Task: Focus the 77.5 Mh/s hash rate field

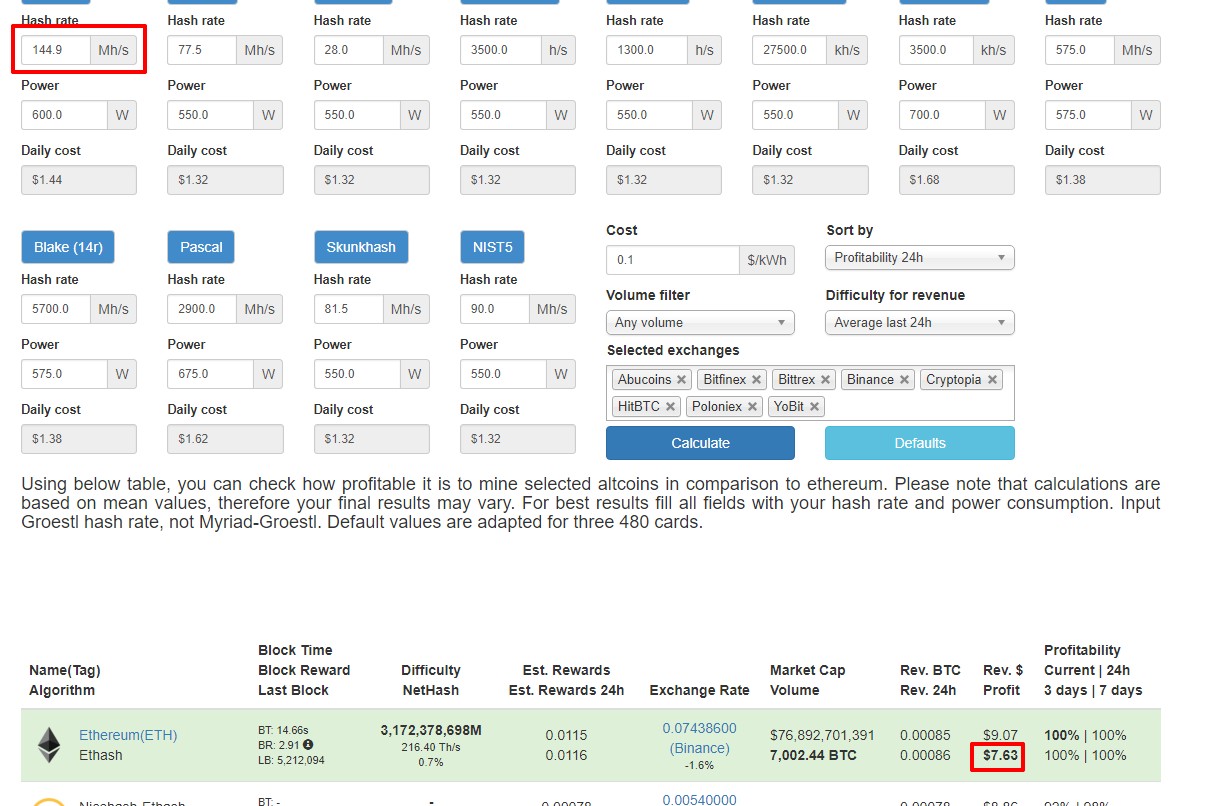Action: tap(202, 50)
